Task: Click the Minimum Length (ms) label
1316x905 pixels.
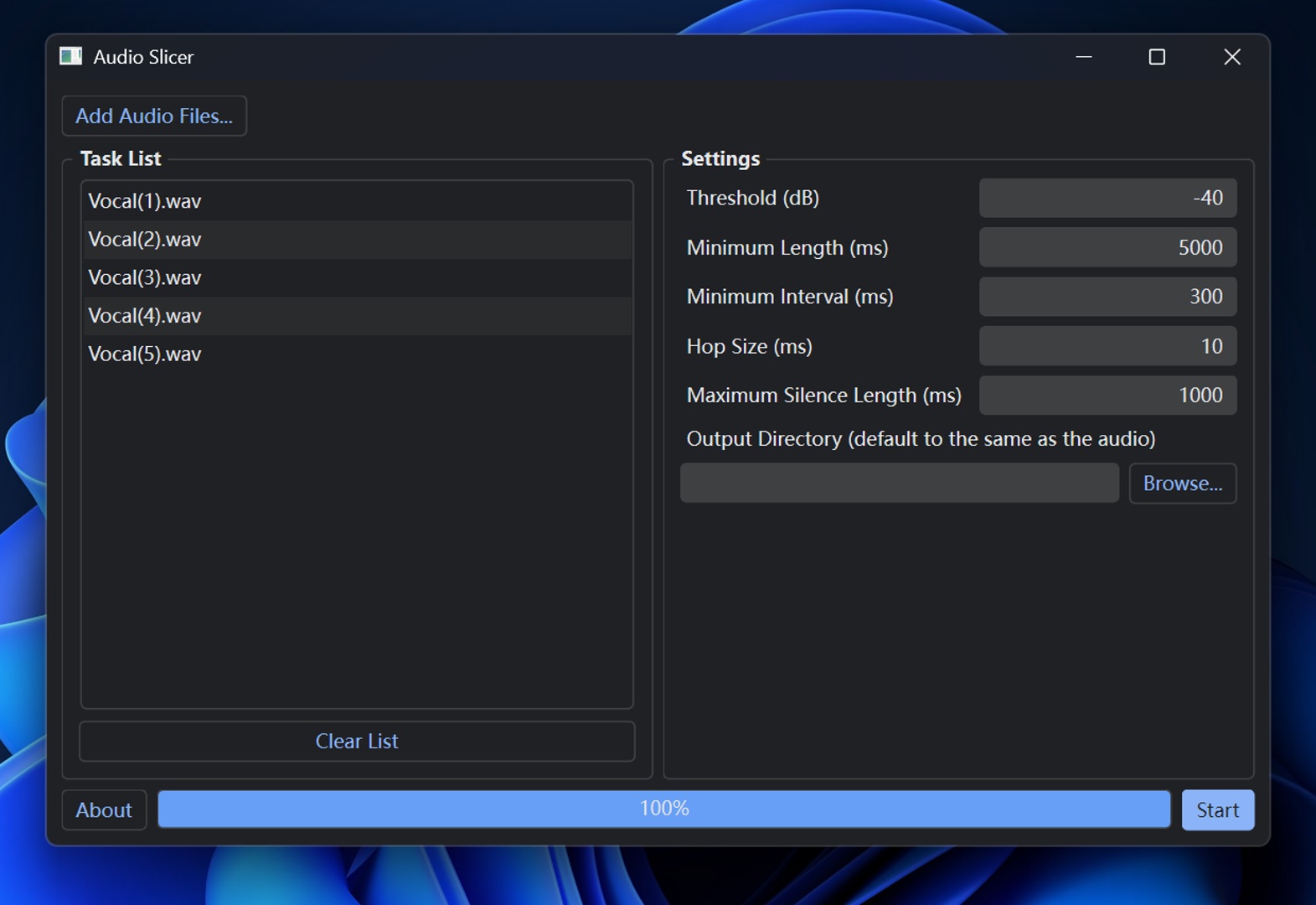Action: click(x=787, y=248)
